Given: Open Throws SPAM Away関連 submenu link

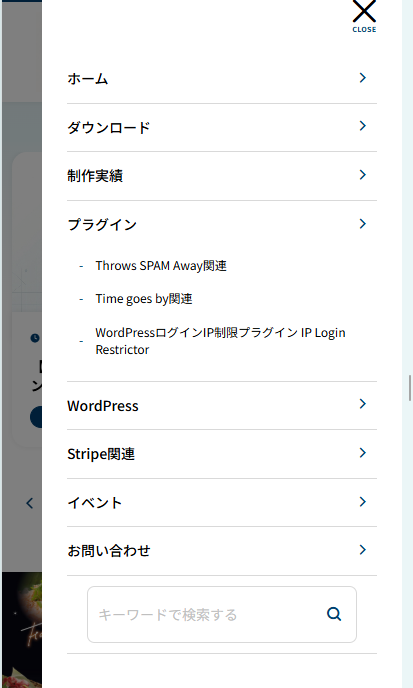Looking at the screenshot, I should (161, 266).
